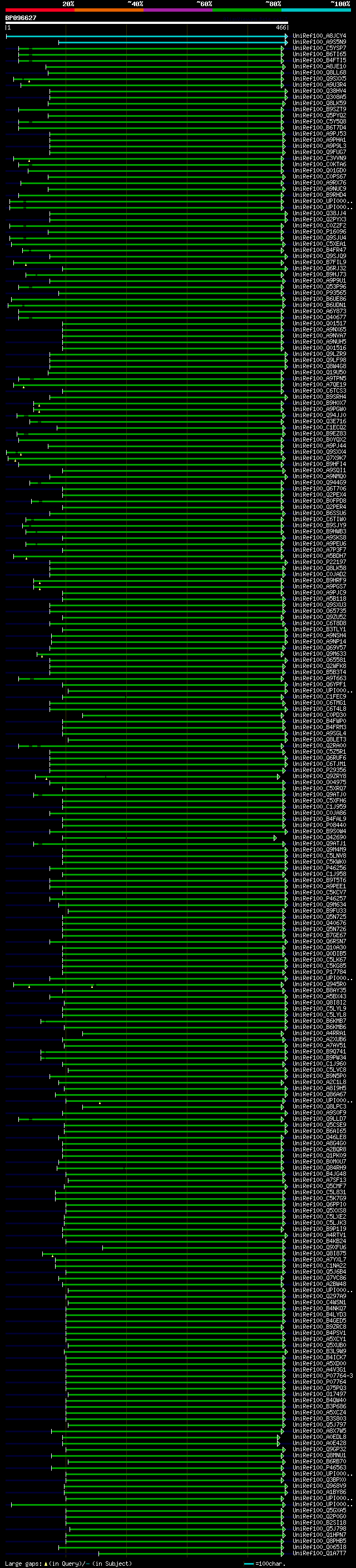Select the UniRef100_O17497 label
Screen dimensions: 356x1568
coord(319,1394)
